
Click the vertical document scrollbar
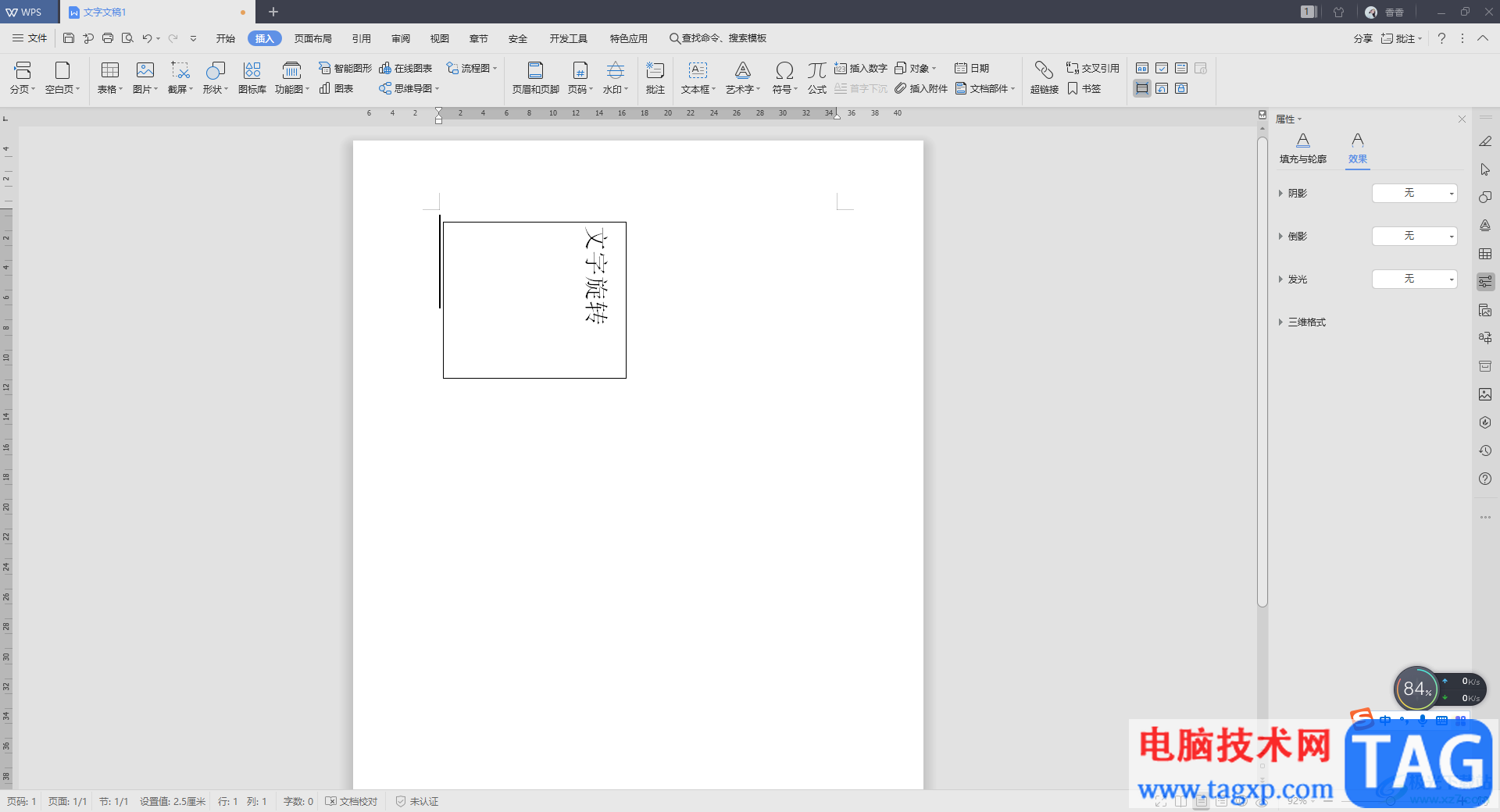pyautogui.click(x=1262, y=372)
